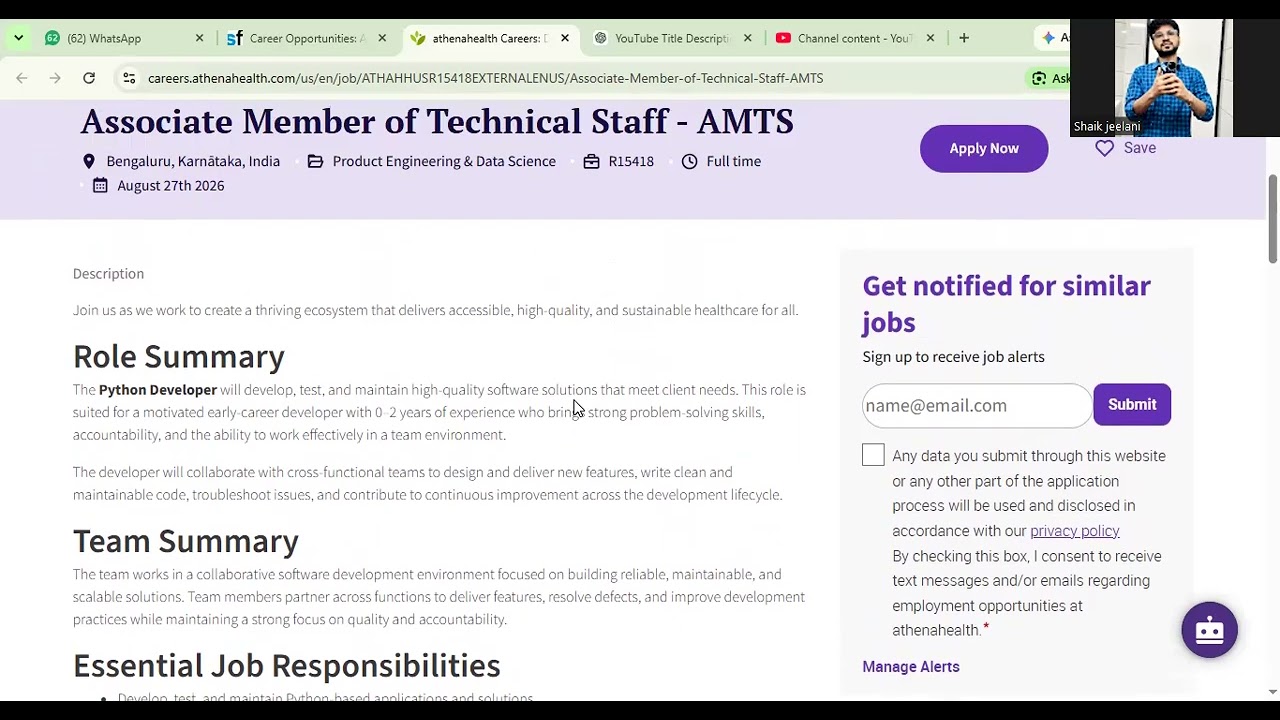Click the Essential Job Responsibilities heading
The width and height of the screenshot is (1280, 720).
coord(287,666)
